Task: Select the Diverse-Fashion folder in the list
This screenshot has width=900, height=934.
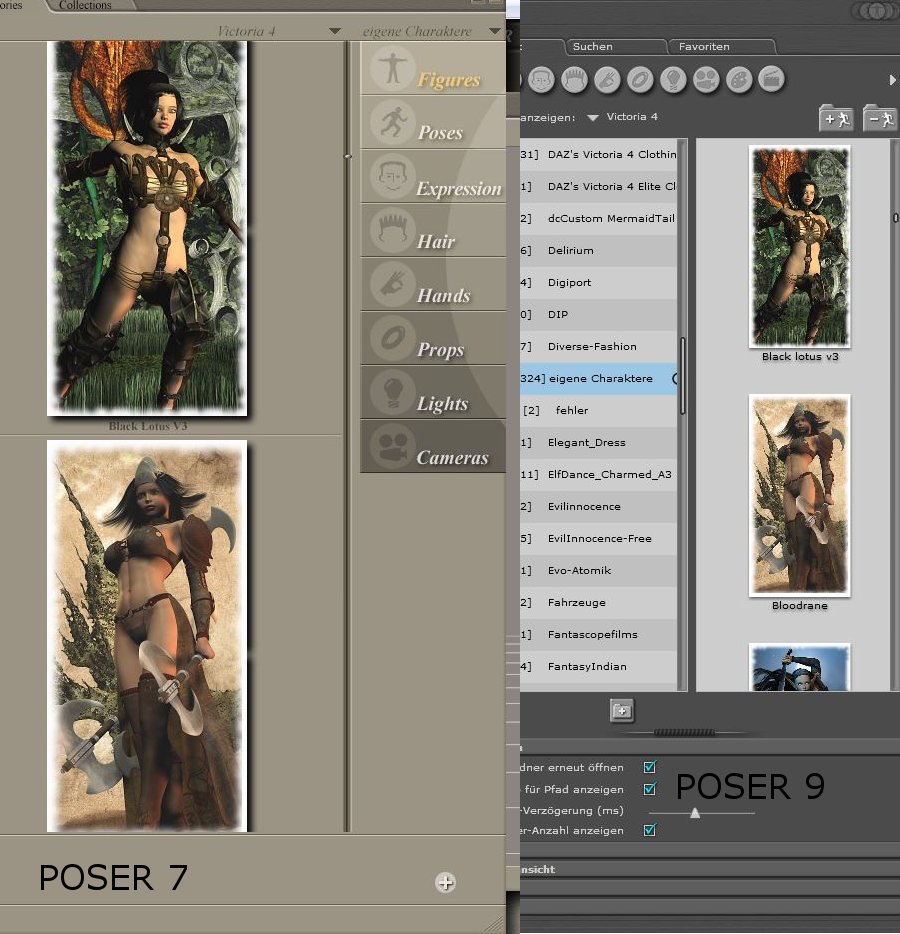Action: coord(592,347)
